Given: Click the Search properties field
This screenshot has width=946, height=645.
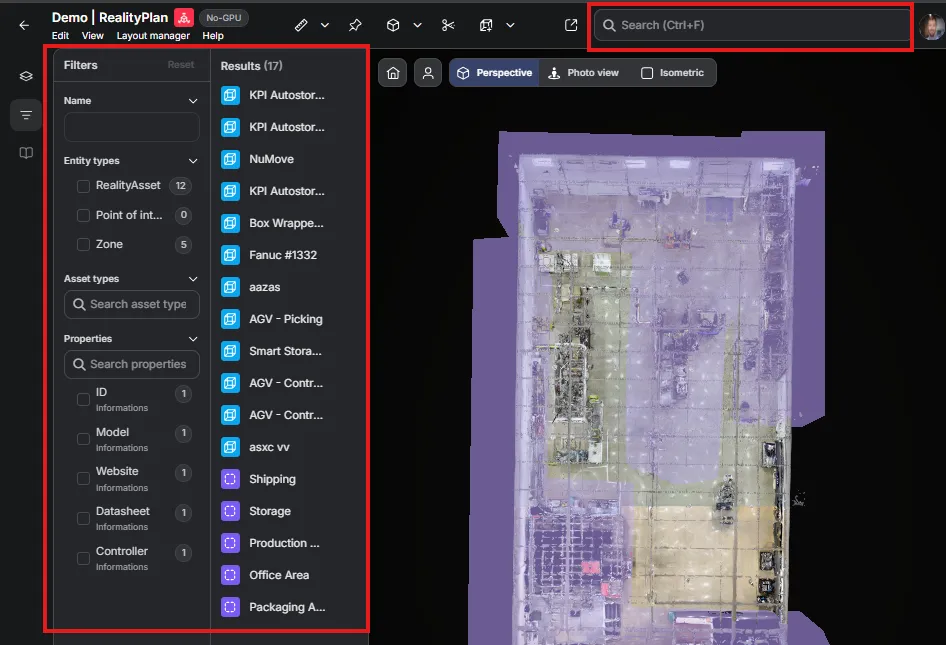Looking at the screenshot, I should (x=132, y=364).
